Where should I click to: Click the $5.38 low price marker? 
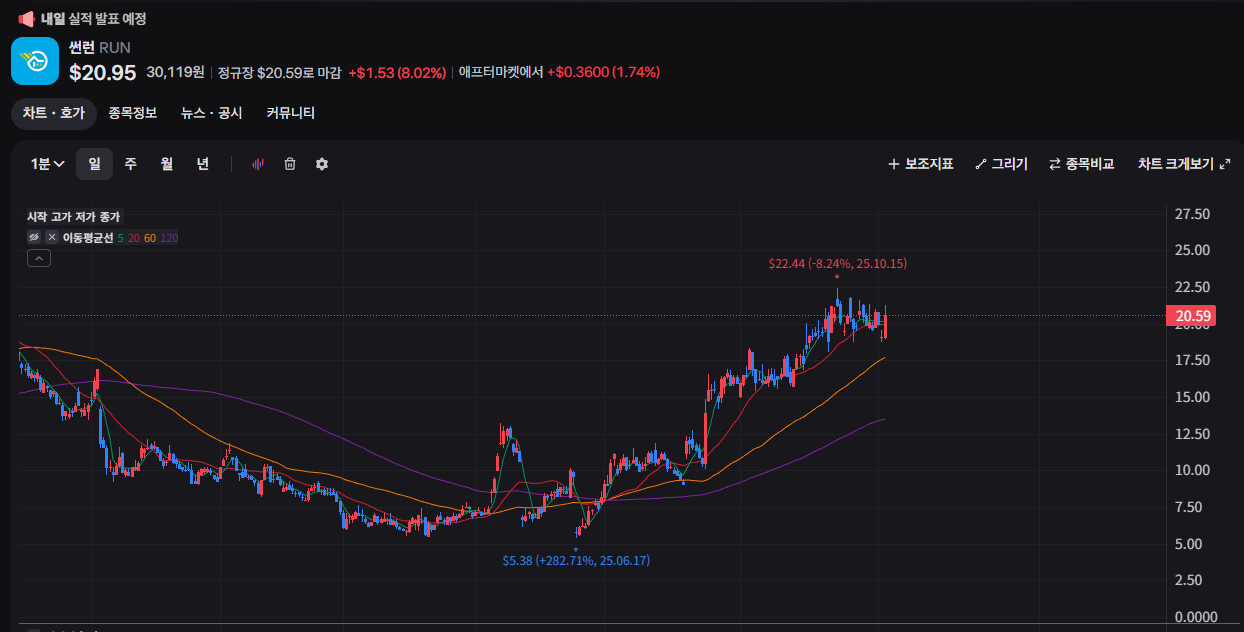[576, 561]
